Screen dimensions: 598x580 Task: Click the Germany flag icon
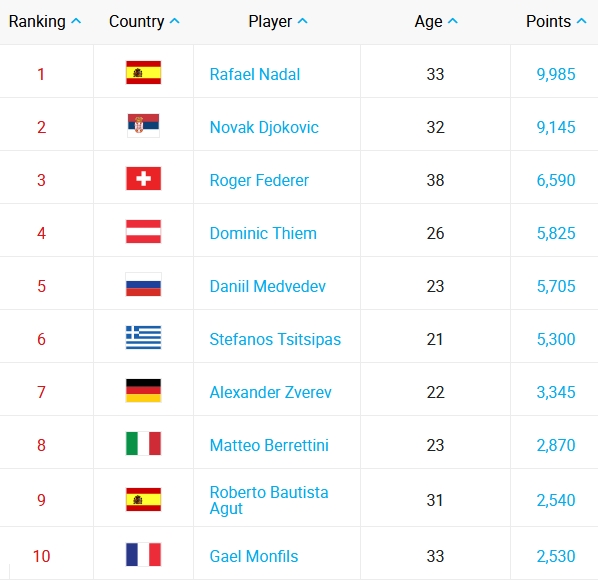point(143,390)
